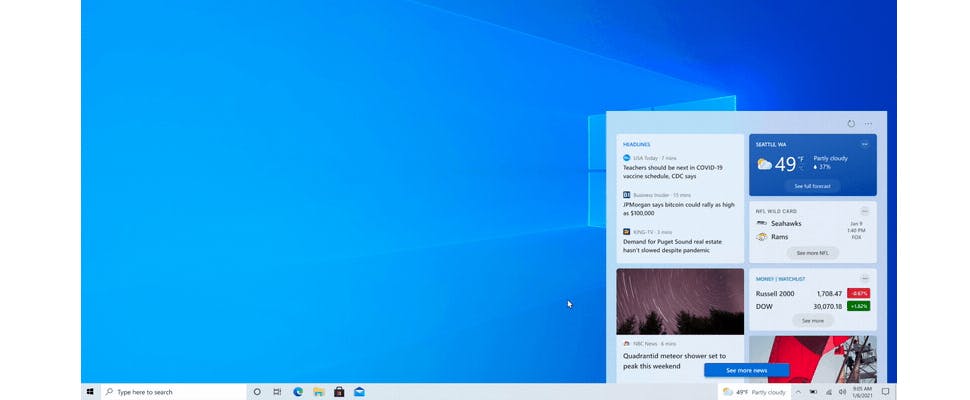Screen dimensions: 970x400
Task: Click the 'See more news' button
Action: (746, 370)
